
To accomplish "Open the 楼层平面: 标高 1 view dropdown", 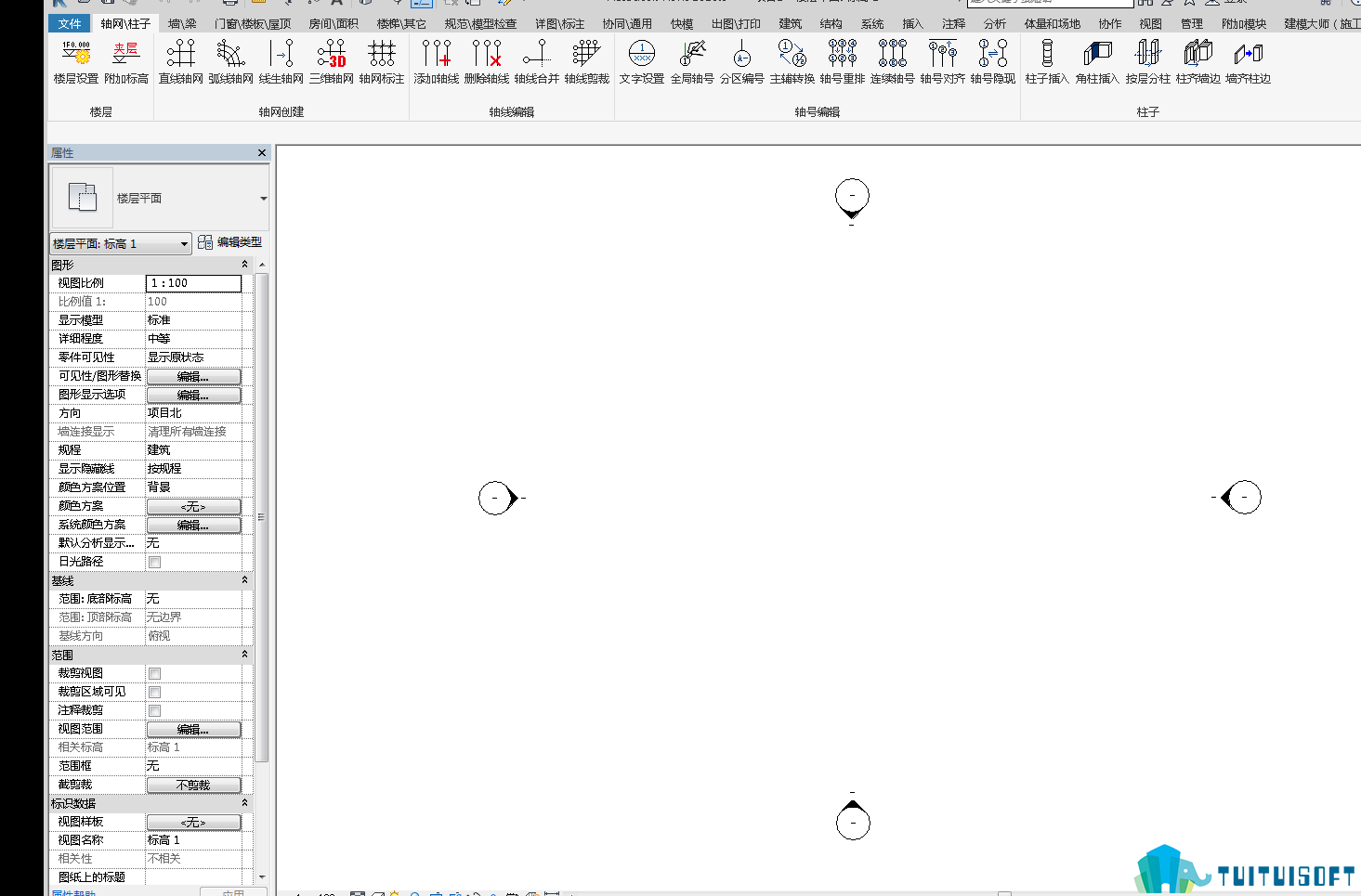I will 121,243.
